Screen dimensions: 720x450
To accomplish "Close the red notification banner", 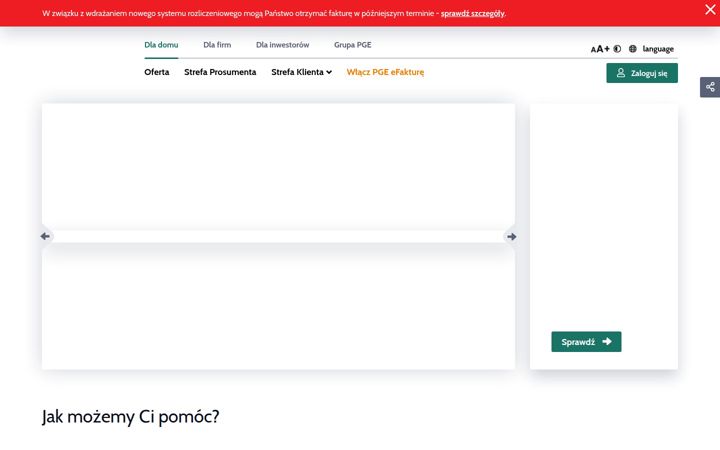I will 710,9.
